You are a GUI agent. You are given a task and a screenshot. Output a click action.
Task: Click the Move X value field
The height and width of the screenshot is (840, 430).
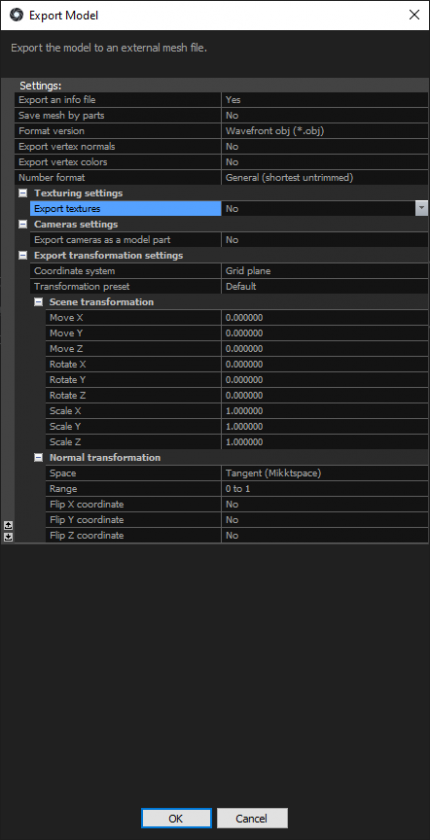tap(325, 318)
